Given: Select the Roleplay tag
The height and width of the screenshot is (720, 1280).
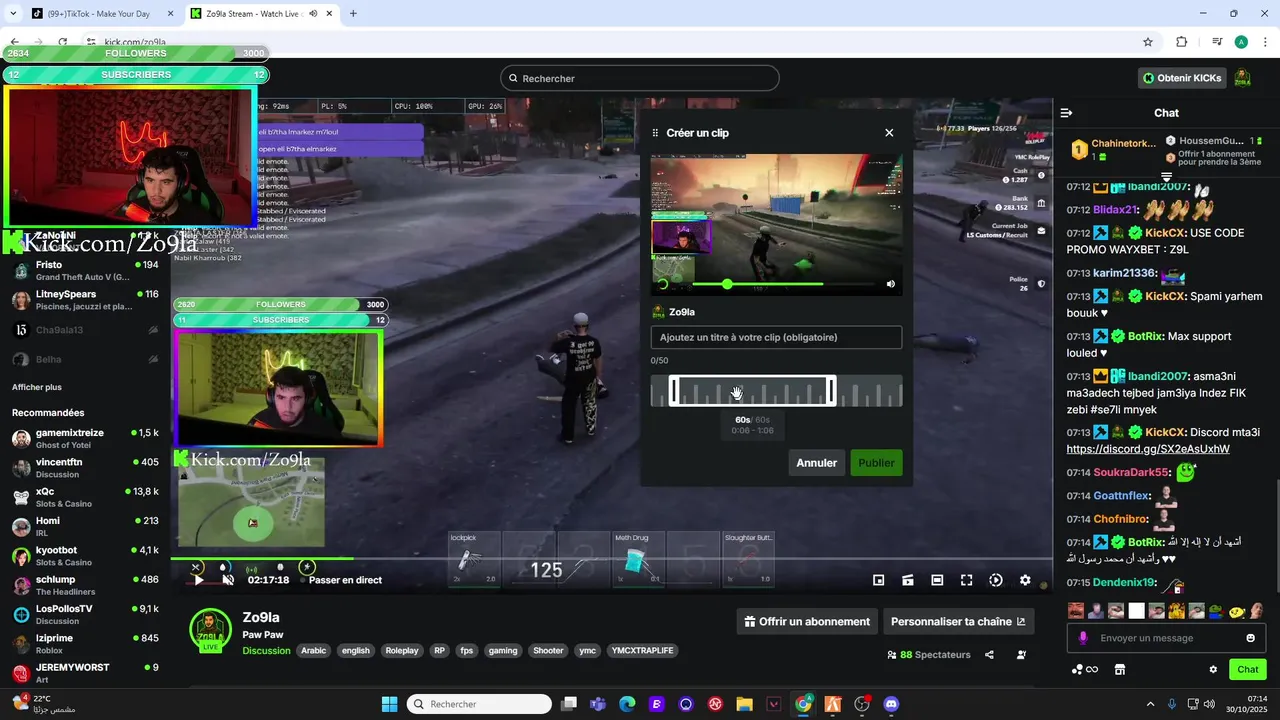Looking at the screenshot, I should [402, 650].
